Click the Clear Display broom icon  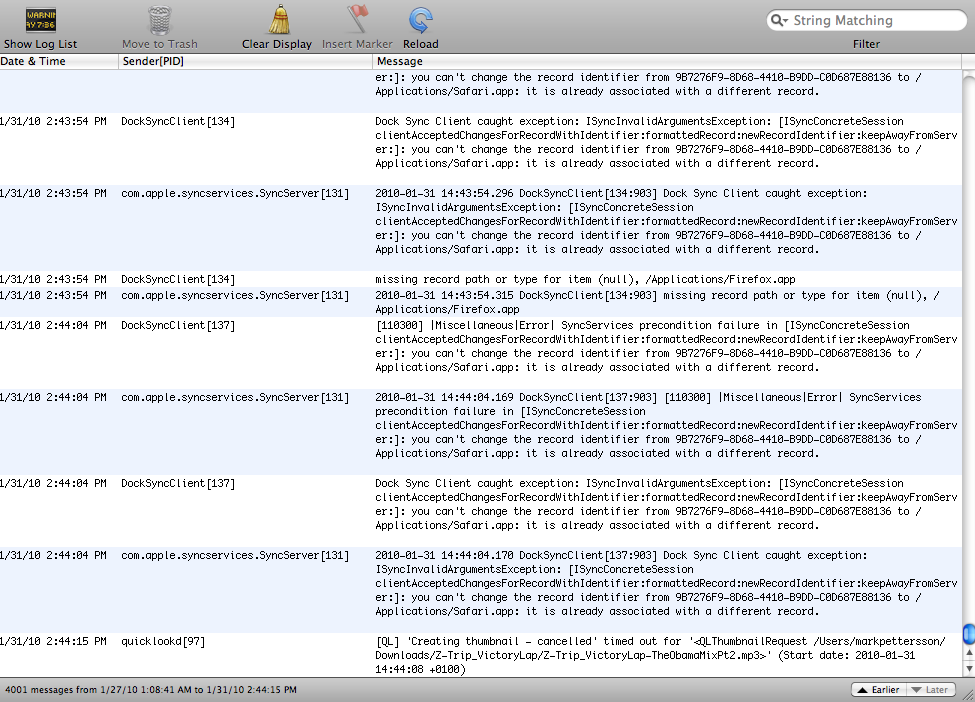(x=279, y=19)
